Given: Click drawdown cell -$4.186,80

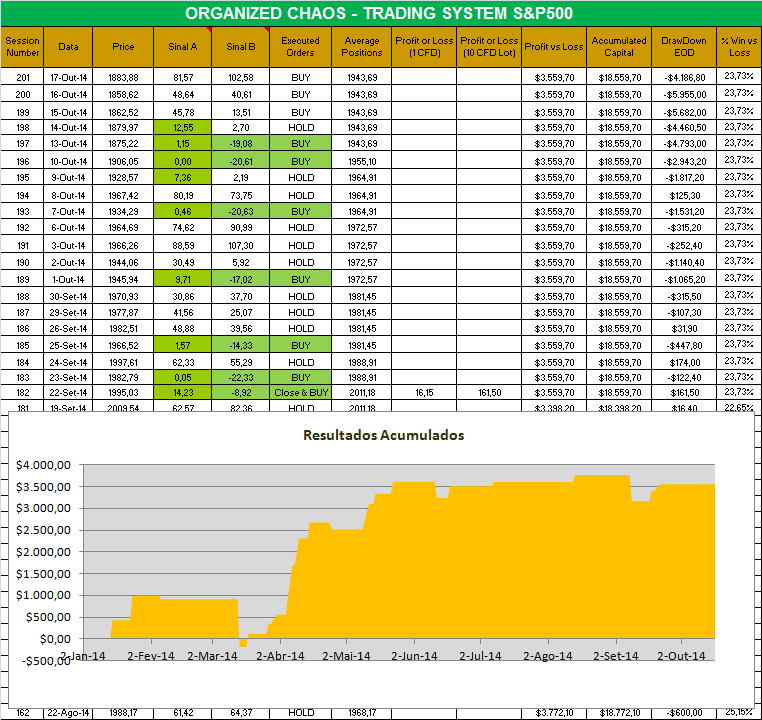Looking at the screenshot, I should tap(684, 77).
